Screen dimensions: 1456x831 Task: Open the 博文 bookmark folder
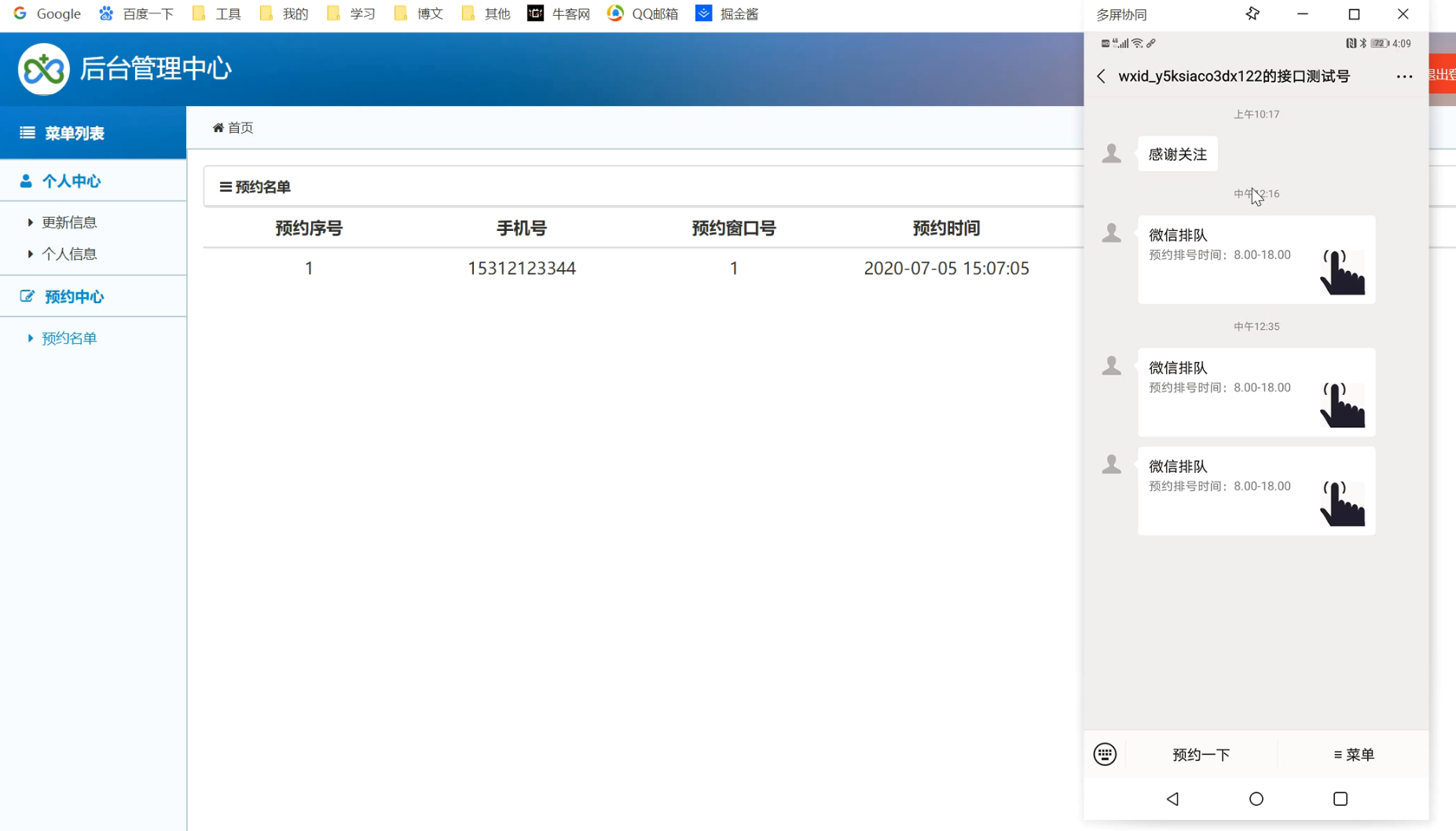(419, 13)
